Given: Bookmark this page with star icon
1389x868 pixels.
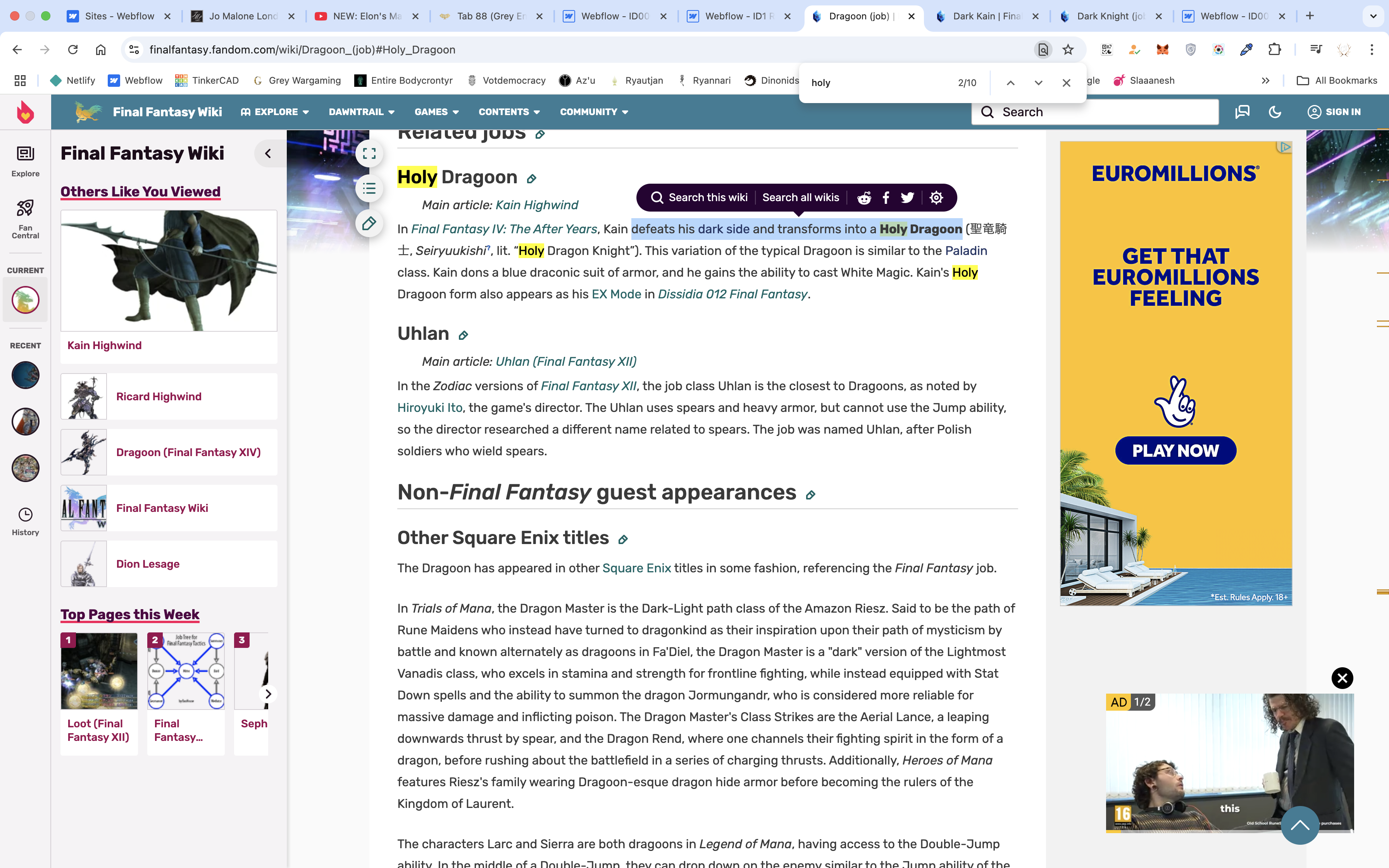Looking at the screenshot, I should click(1068, 49).
